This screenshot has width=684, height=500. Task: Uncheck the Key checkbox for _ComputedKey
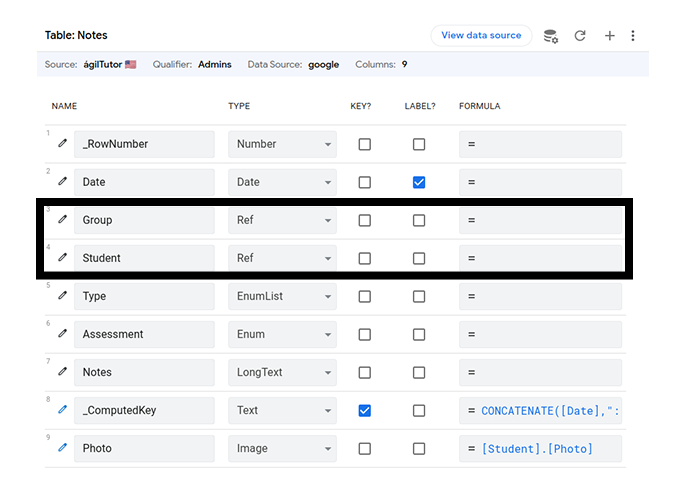[365, 410]
